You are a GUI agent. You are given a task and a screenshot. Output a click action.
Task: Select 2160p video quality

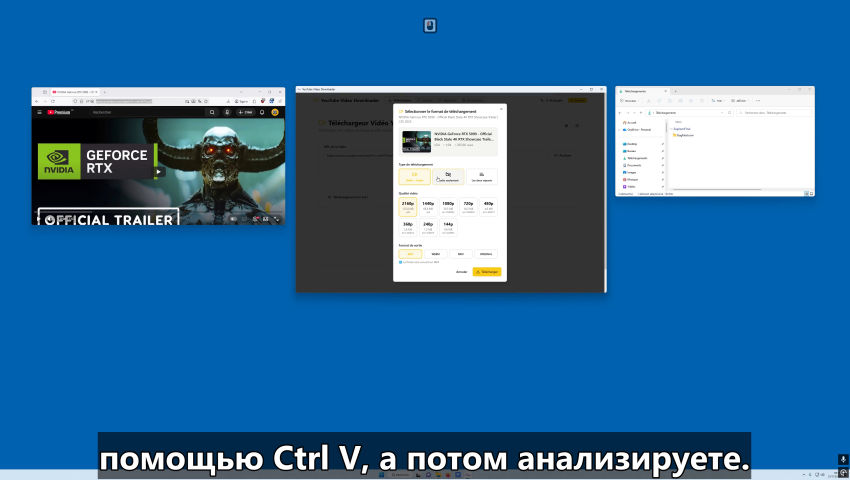pos(408,207)
